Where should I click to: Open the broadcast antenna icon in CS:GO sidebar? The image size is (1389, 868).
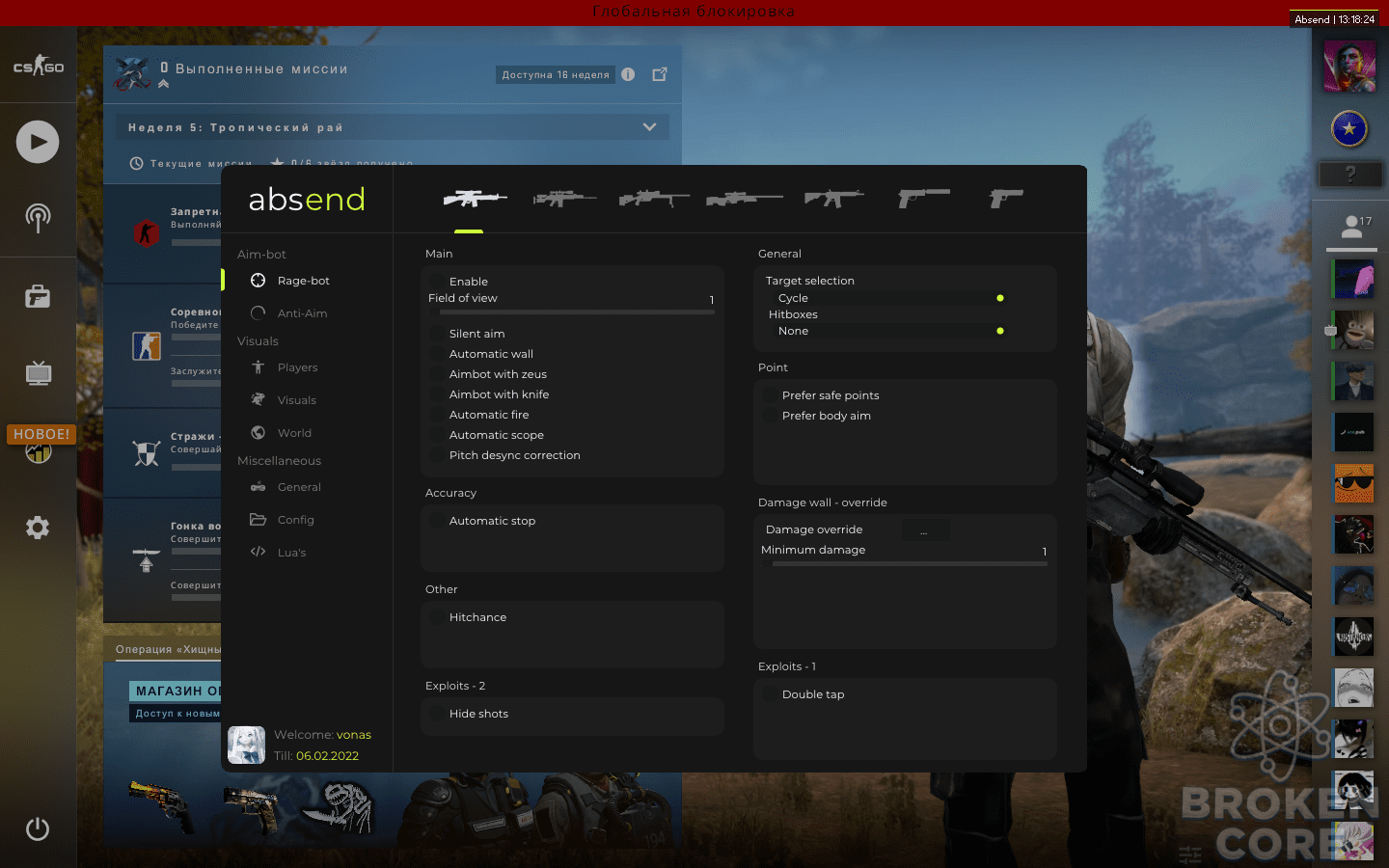point(38,218)
